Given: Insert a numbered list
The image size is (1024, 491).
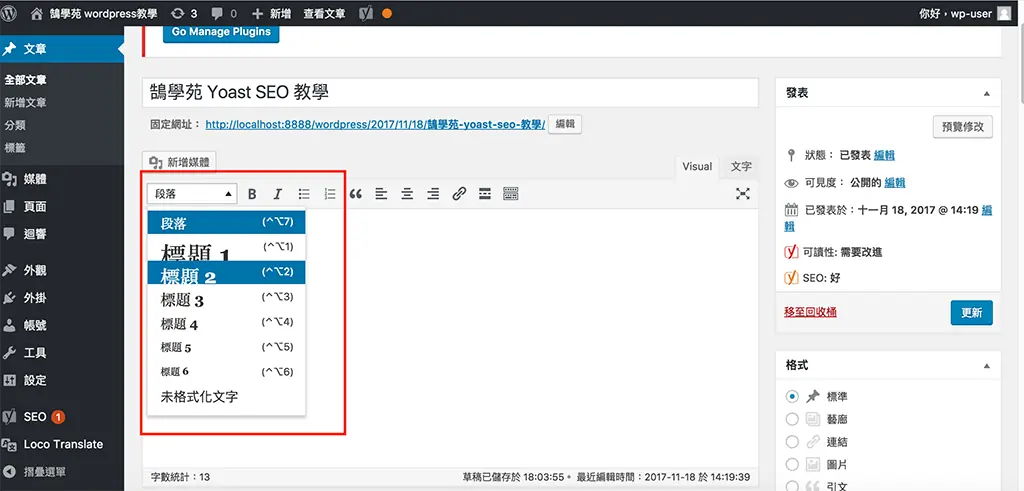Looking at the screenshot, I should pyautogui.click(x=330, y=194).
